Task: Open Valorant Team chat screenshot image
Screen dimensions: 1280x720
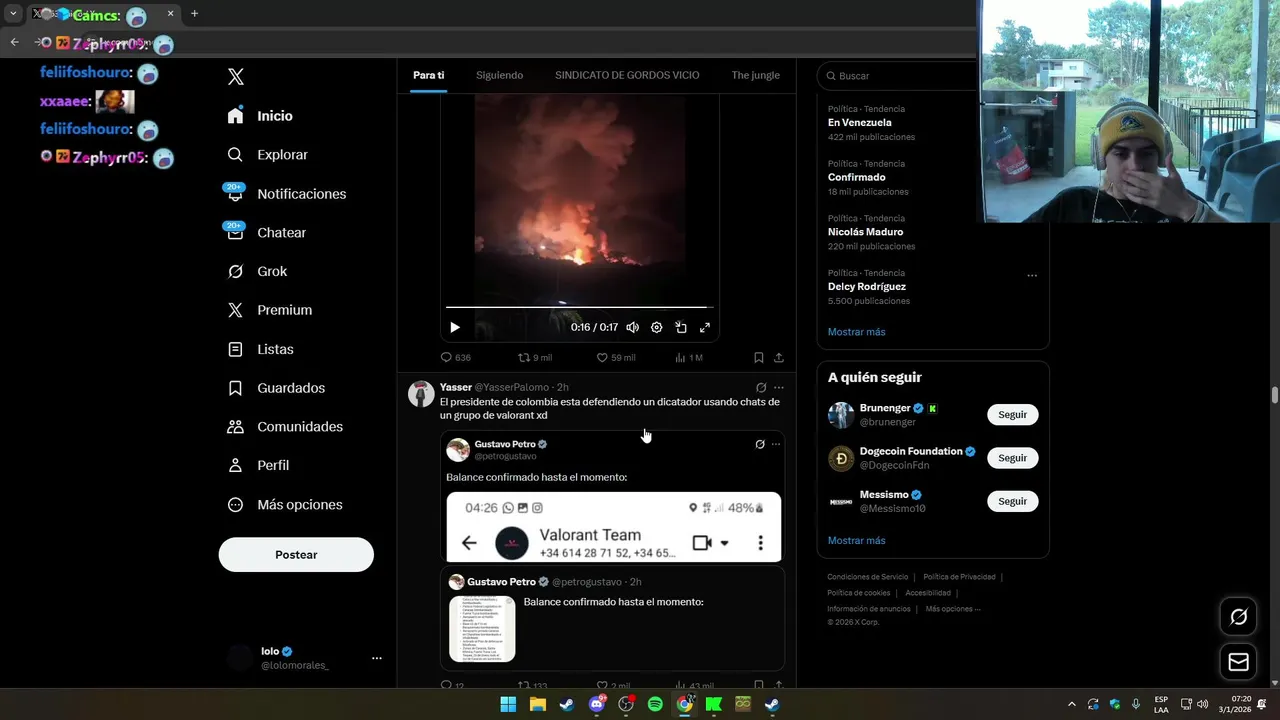Action: [613, 526]
